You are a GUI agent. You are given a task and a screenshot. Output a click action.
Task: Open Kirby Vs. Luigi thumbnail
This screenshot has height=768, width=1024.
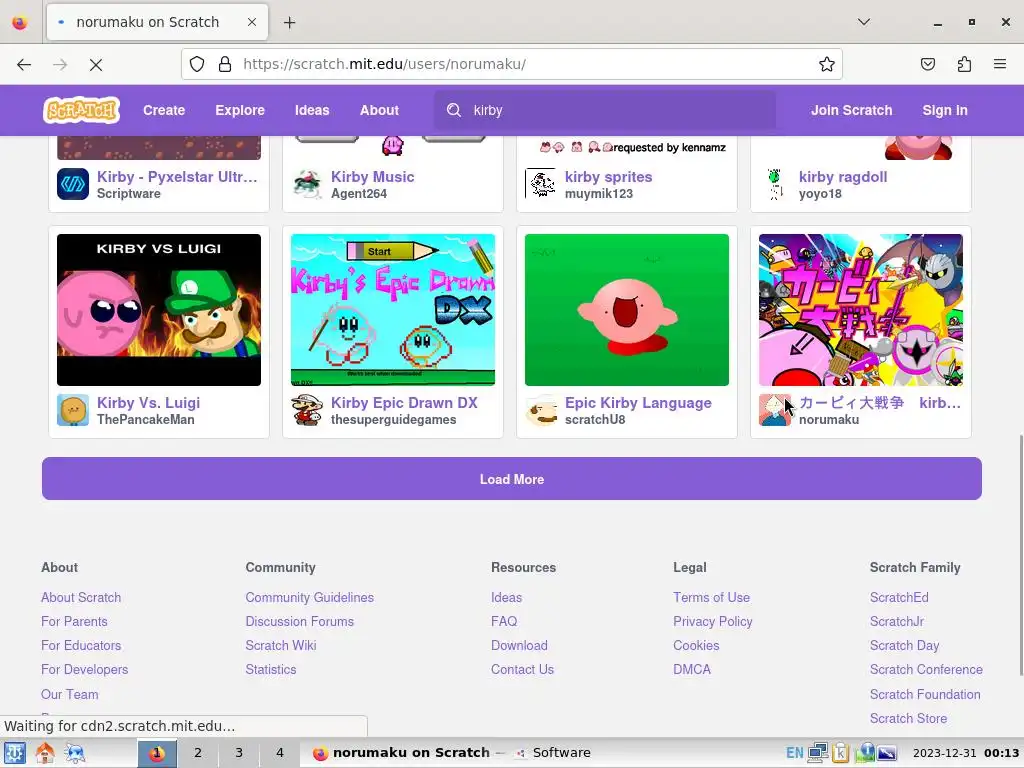tap(159, 310)
